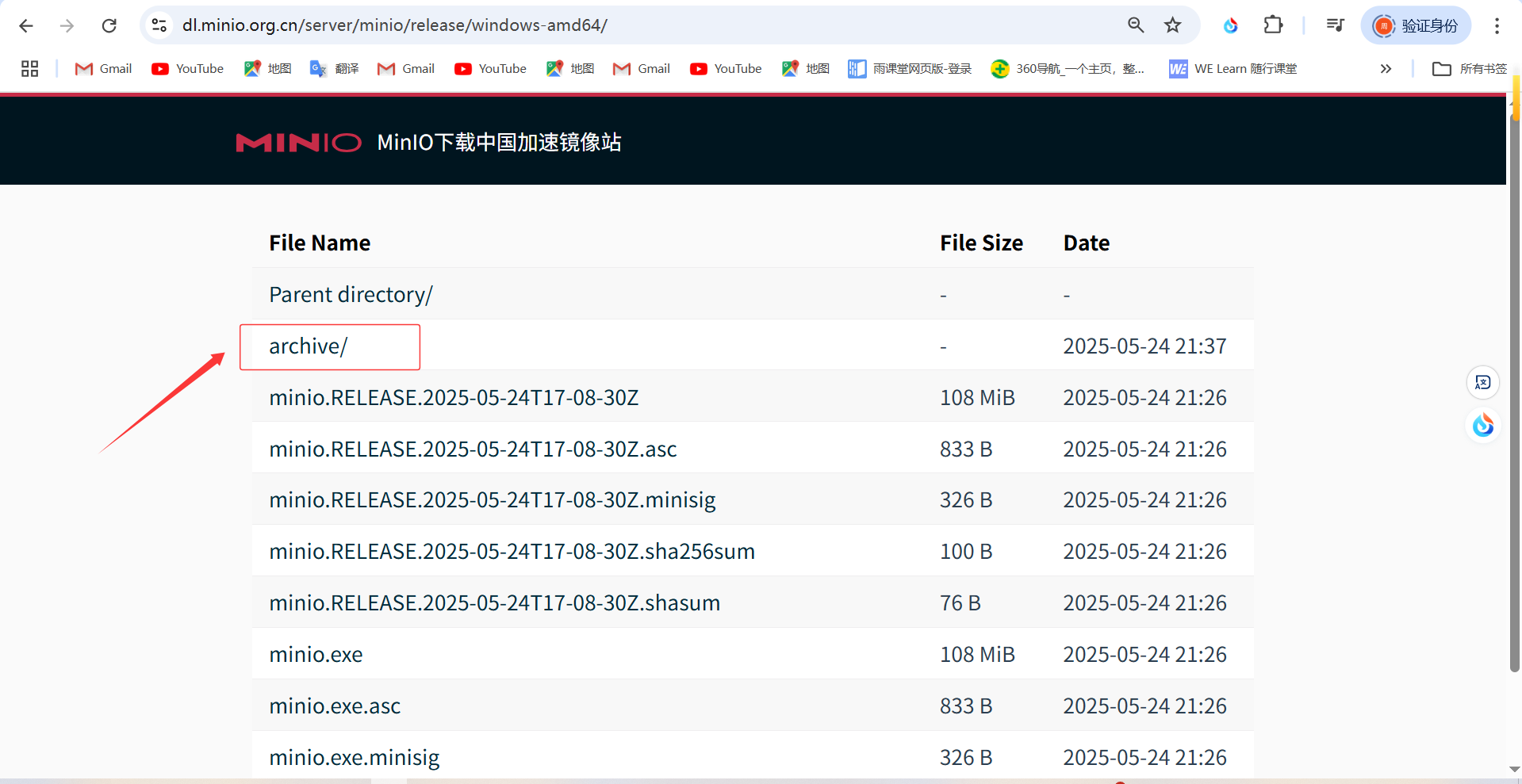Click the floating translate sidebar icon
This screenshot has height=784, width=1522.
(x=1482, y=383)
